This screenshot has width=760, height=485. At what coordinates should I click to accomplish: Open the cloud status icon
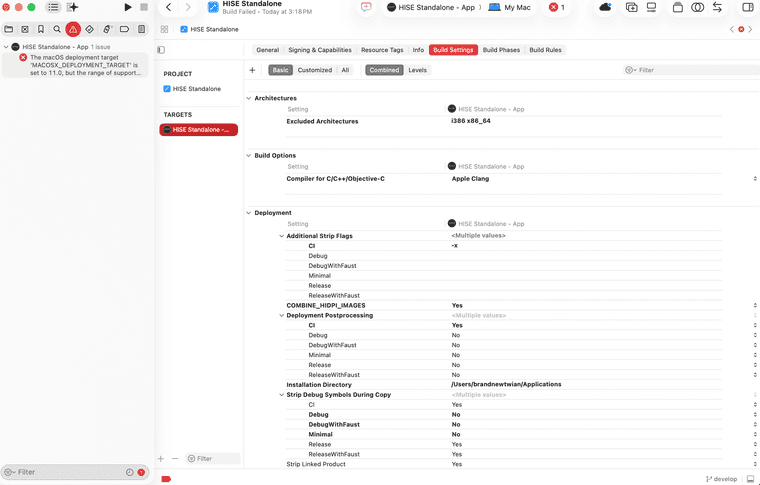pyautogui.click(x=605, y=7)
